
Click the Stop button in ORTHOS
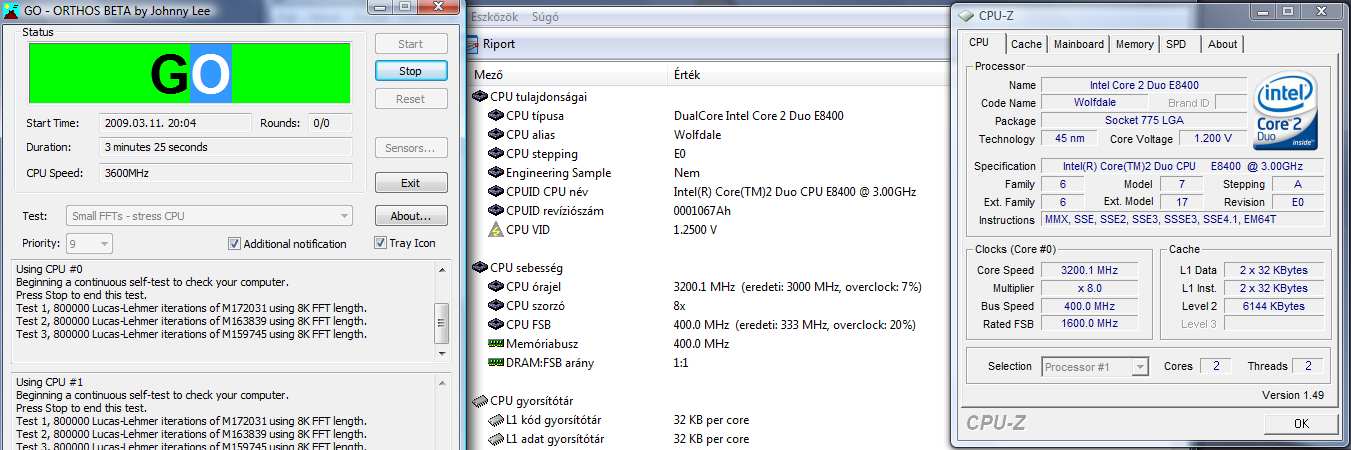(x=411, y=71)
